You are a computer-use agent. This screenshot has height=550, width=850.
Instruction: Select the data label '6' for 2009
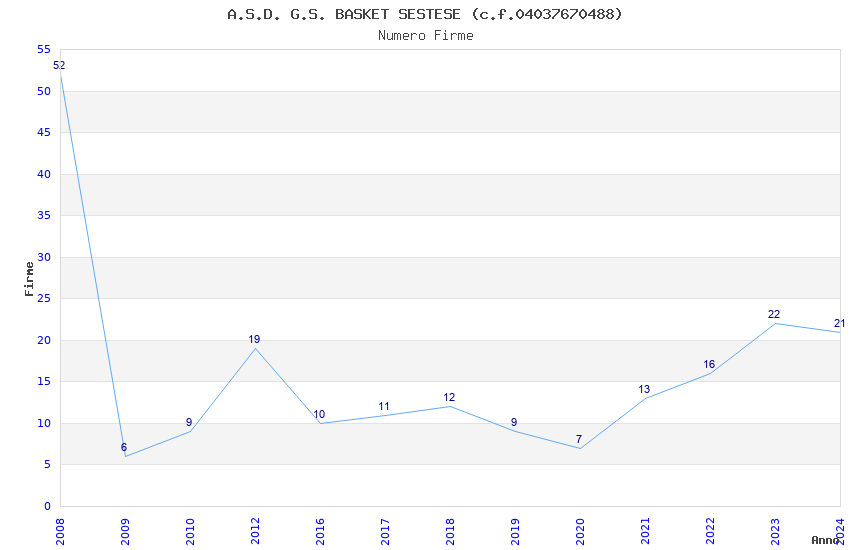pos(124,448)
